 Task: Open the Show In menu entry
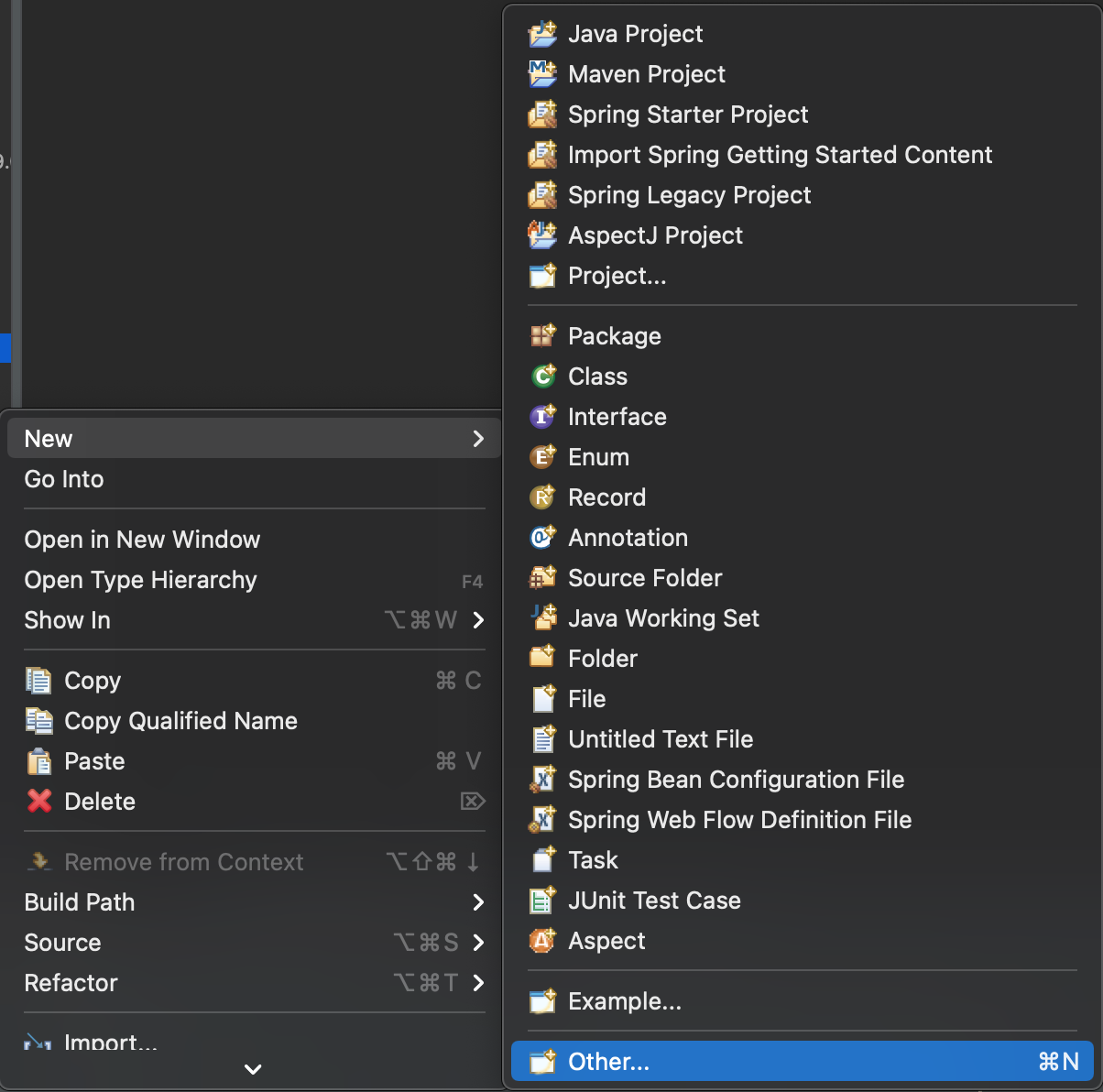point(254,620)
